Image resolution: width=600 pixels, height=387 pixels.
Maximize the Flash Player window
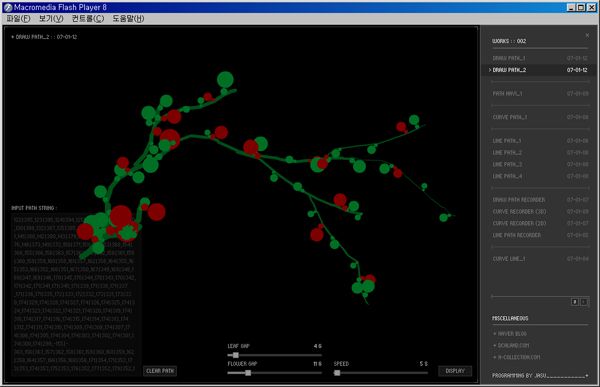(580, 7)
